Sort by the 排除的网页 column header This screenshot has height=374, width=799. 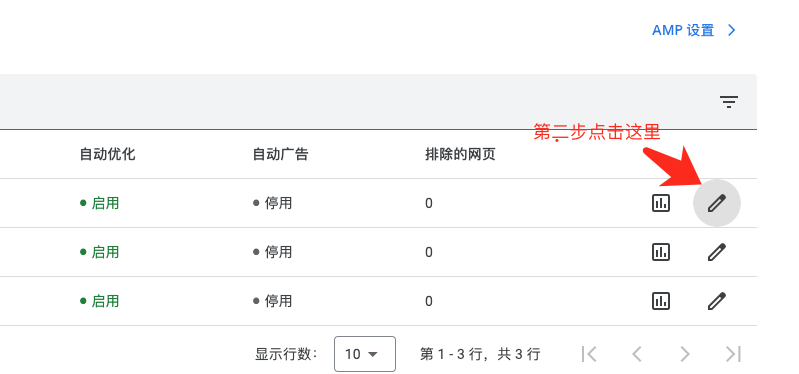(460, 154)
